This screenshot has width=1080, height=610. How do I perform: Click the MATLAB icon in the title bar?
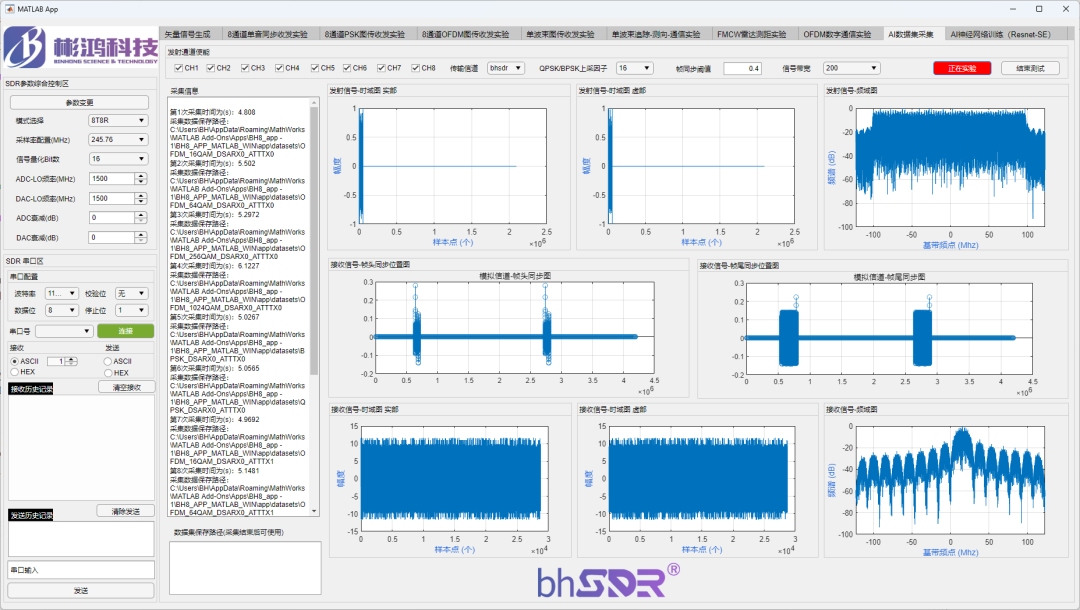pos(9,8)
